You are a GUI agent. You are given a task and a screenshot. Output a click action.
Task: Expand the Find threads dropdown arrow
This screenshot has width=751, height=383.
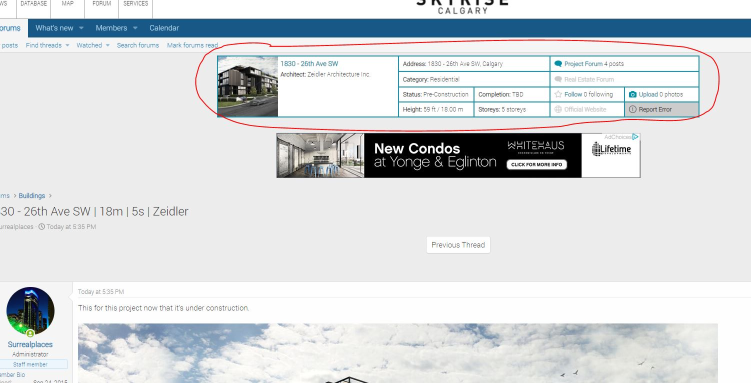pyautogui.click(x=67, y=45)
